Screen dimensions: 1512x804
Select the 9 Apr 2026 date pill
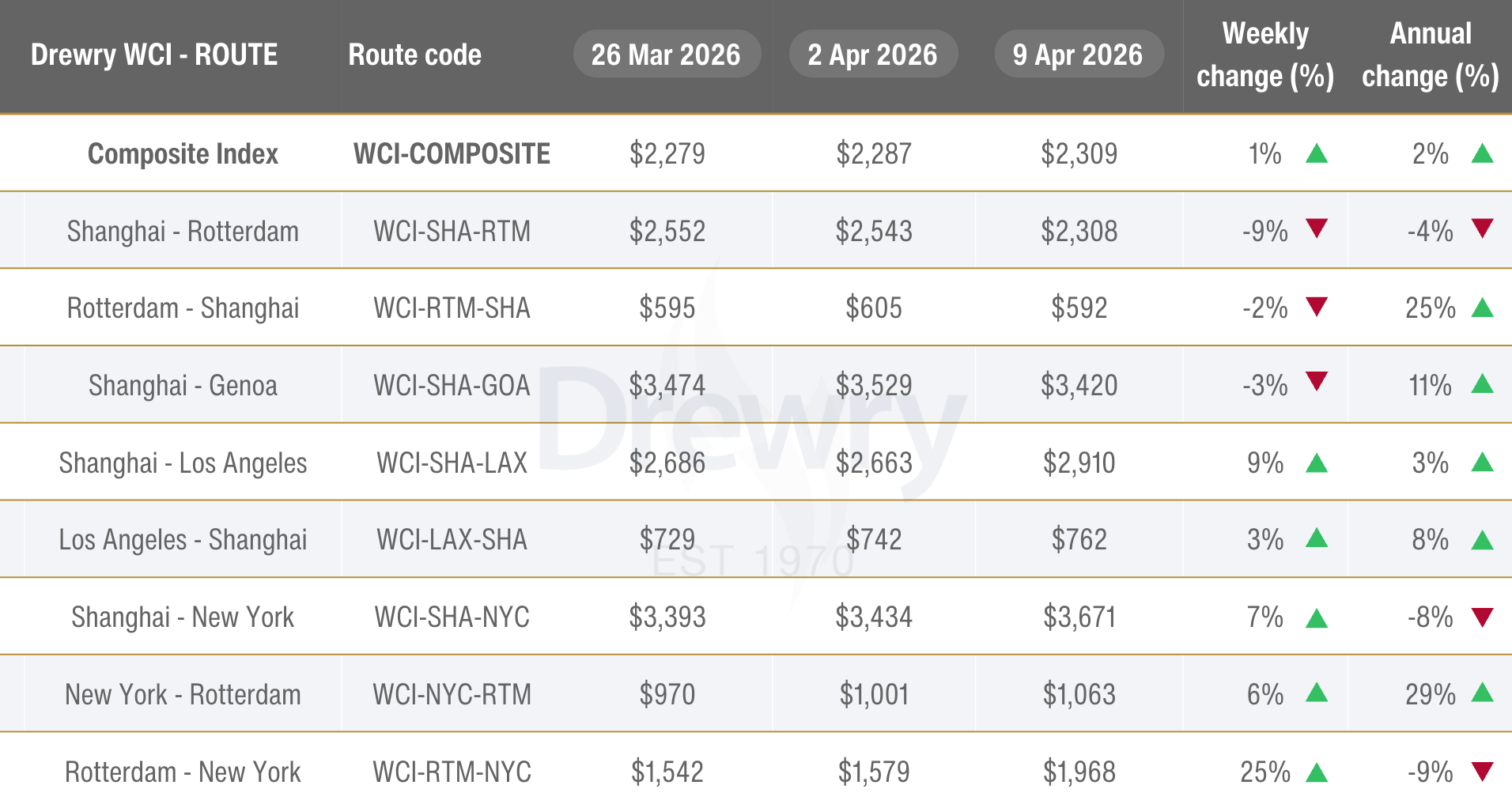pyautogui.click(x=1079, y=55)
